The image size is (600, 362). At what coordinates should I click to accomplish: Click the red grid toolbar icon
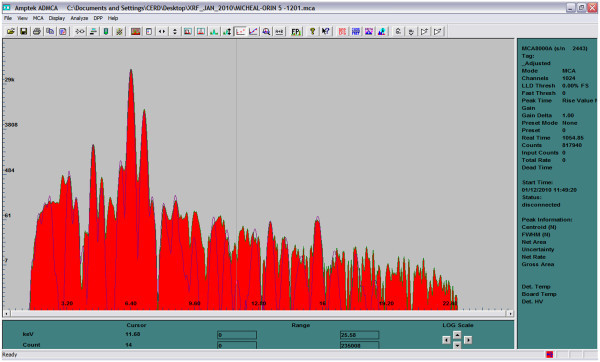(342, 31)
